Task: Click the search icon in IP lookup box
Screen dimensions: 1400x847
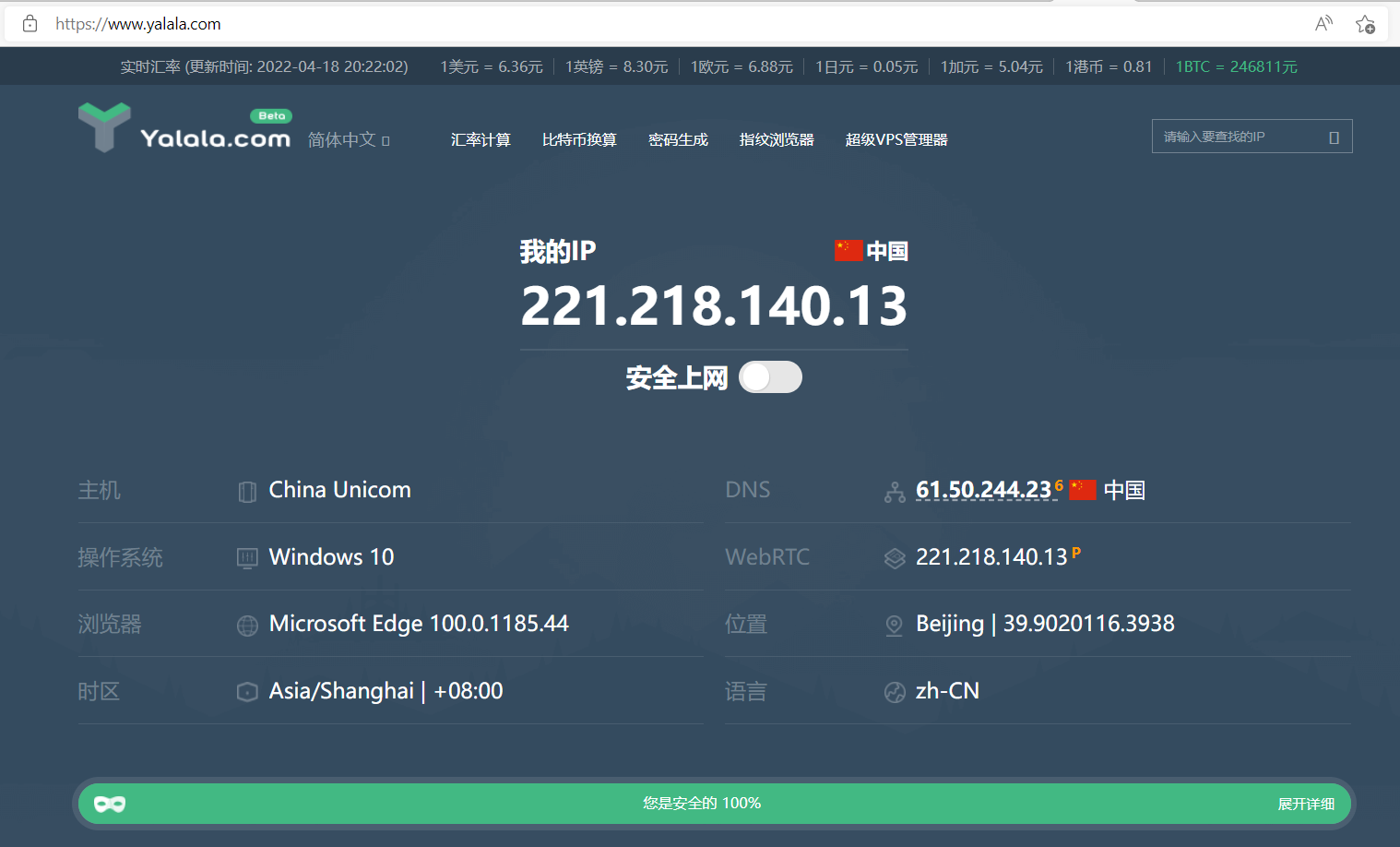Action: tap(1334, 137)
